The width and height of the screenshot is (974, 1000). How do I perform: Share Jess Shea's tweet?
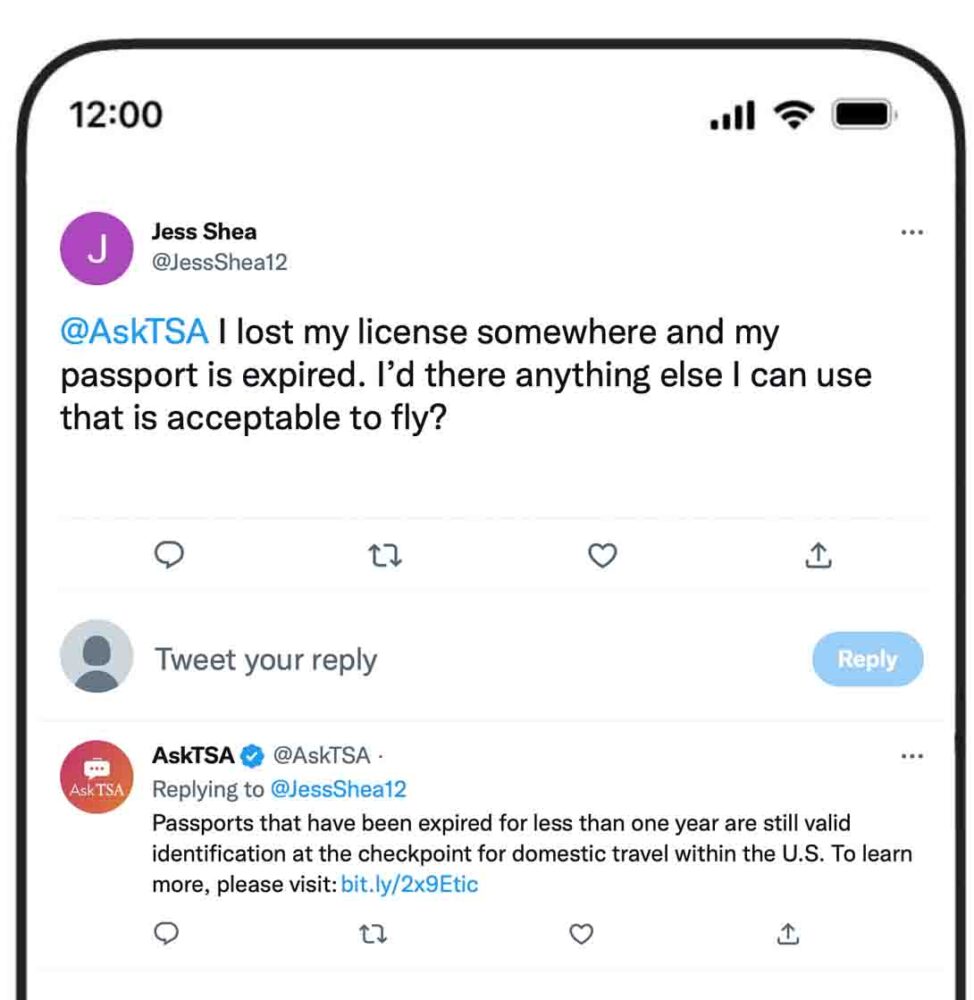point(818,555)
